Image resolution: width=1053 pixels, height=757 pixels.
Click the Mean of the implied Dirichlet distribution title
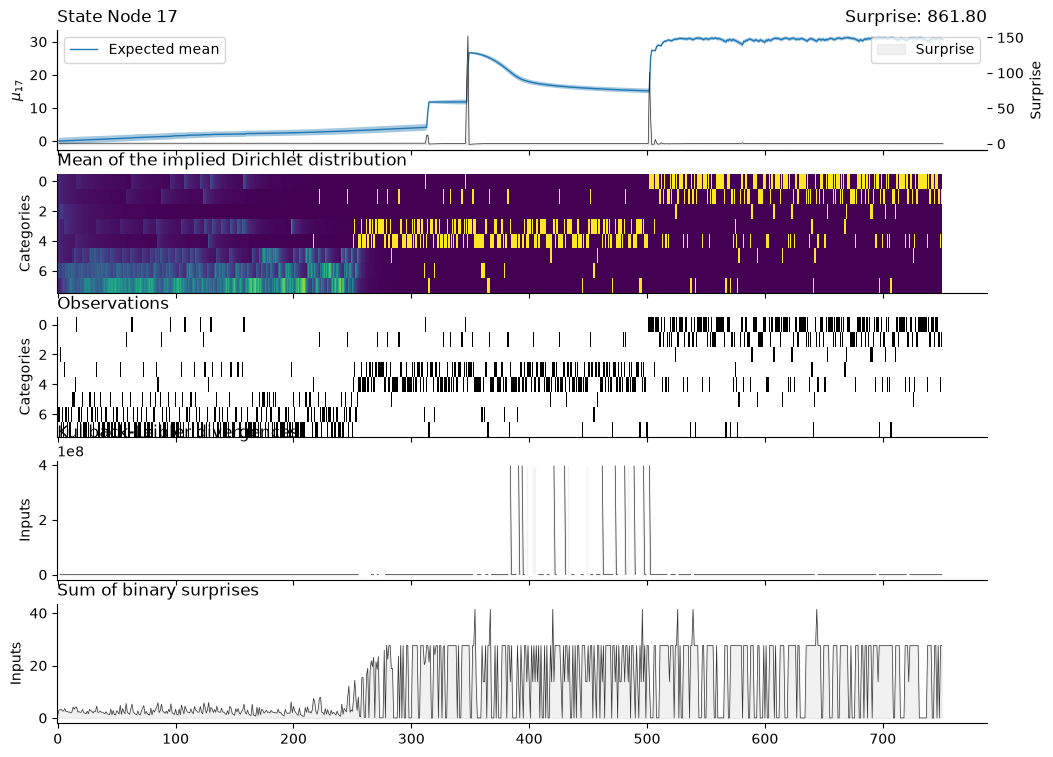click(232, 160)
